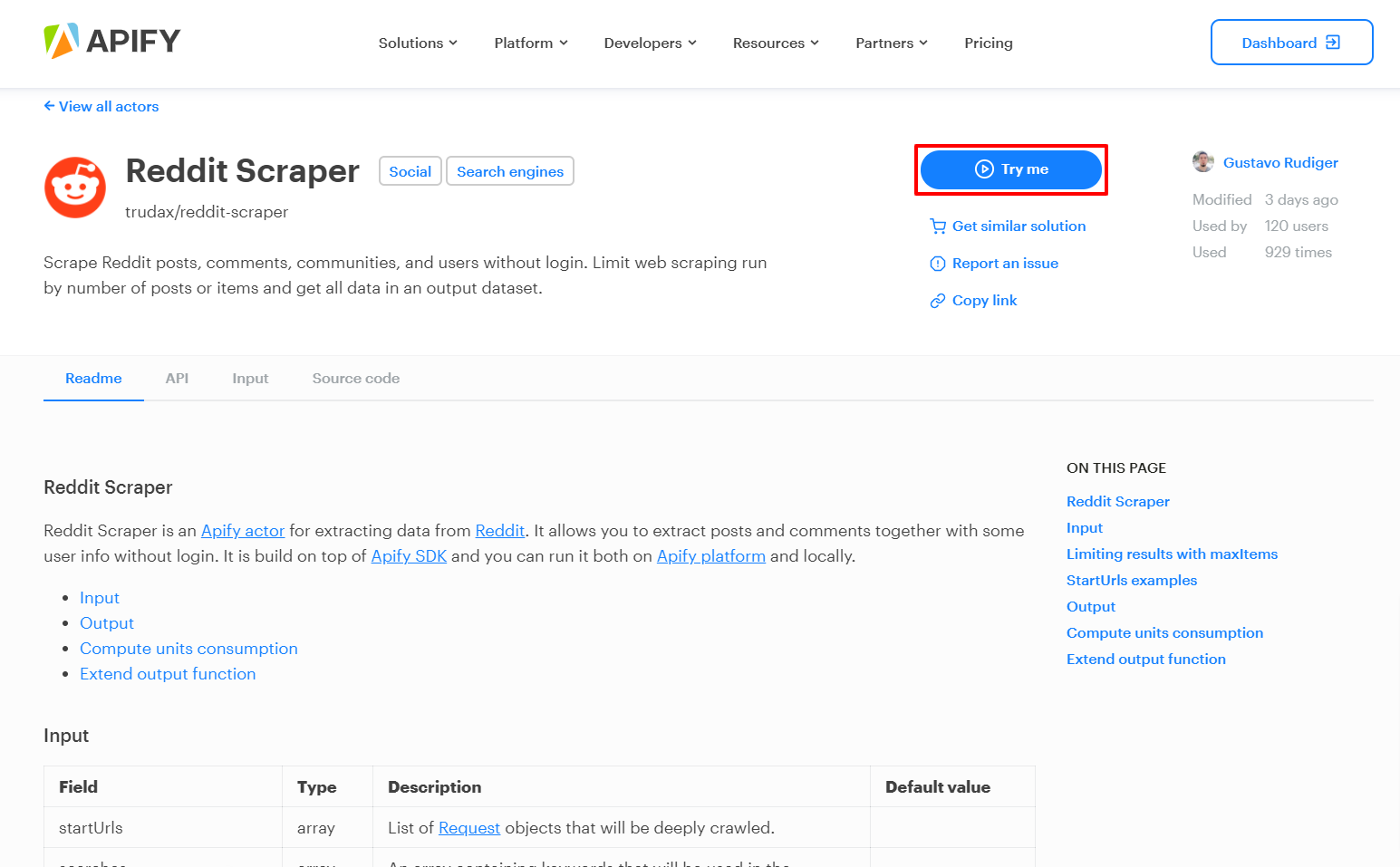Click the Gustavo Rudiger avatar
Screen dimensions: 1400x867
(x=1203, y=162)
